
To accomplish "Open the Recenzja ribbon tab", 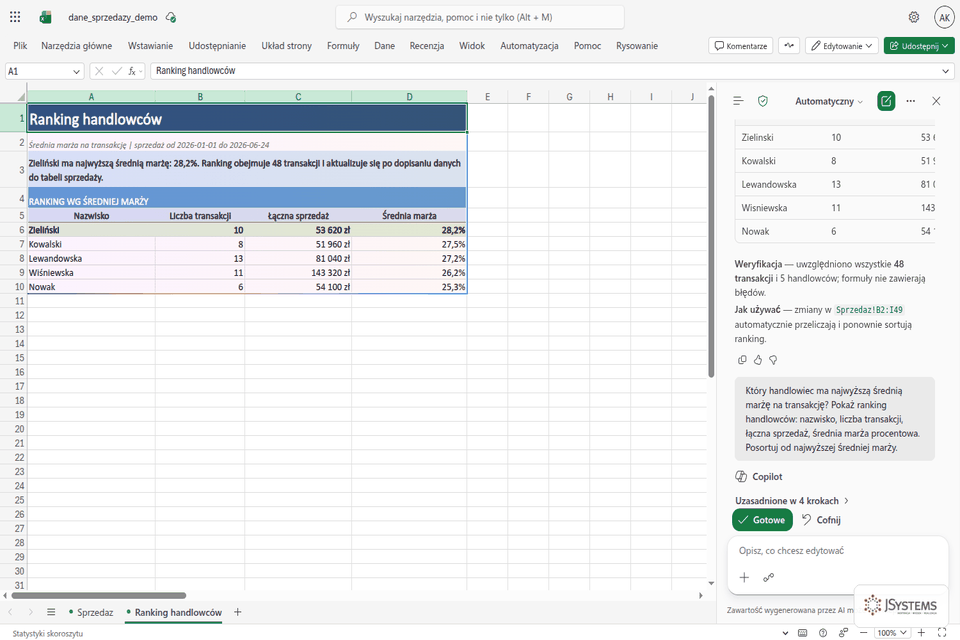I will tap(427, 46).
